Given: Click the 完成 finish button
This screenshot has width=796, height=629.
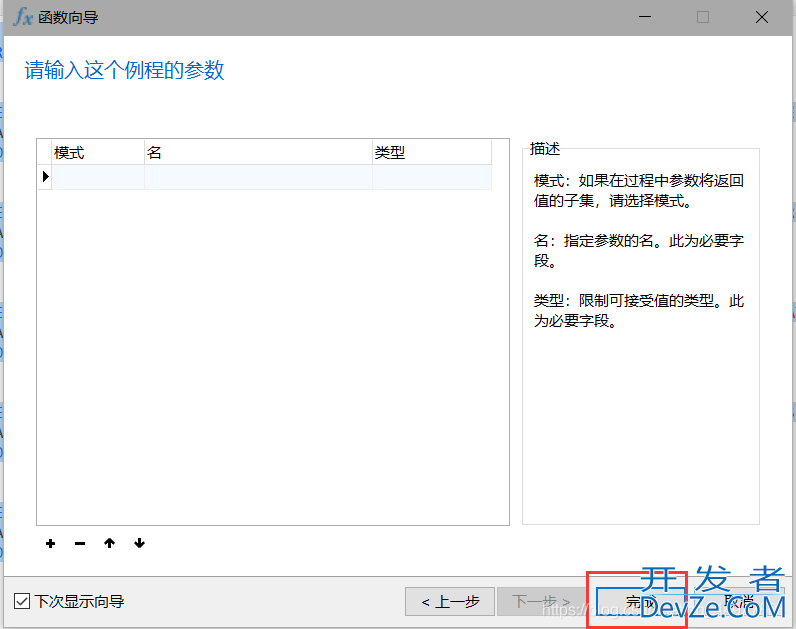Looking at the screenshot, I should click(640, 602).
